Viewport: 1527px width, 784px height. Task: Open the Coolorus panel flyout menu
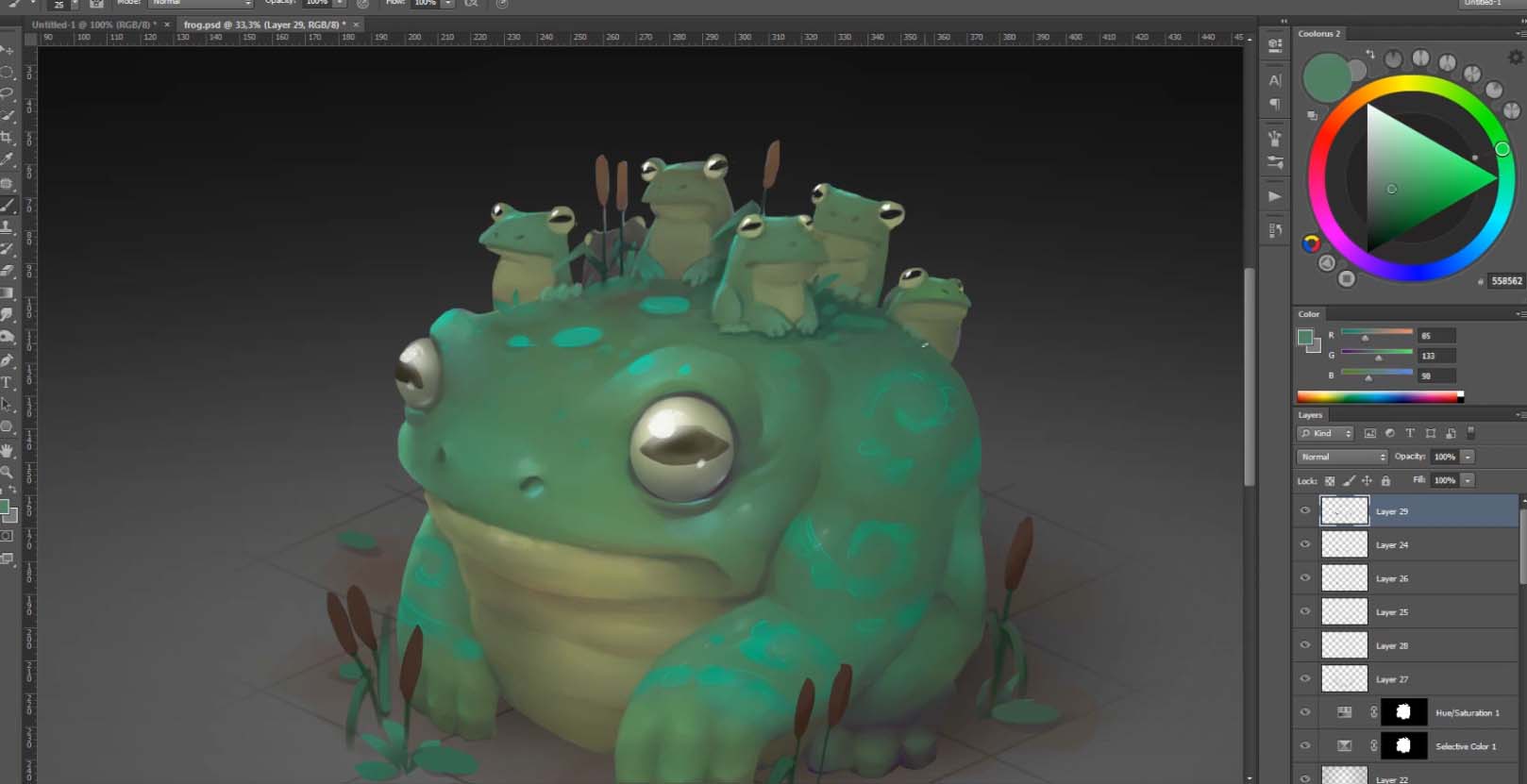[x=1519, y=33]
